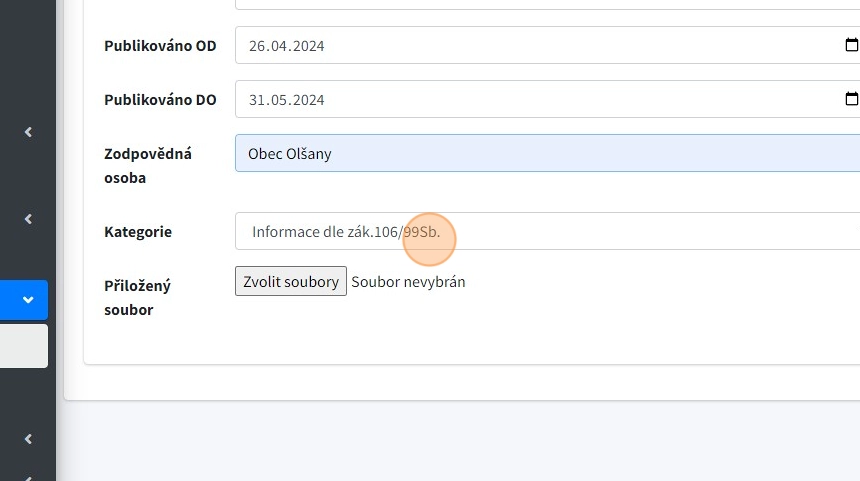Expand sidebar chevron below the gray submenu item

point(28,438)
